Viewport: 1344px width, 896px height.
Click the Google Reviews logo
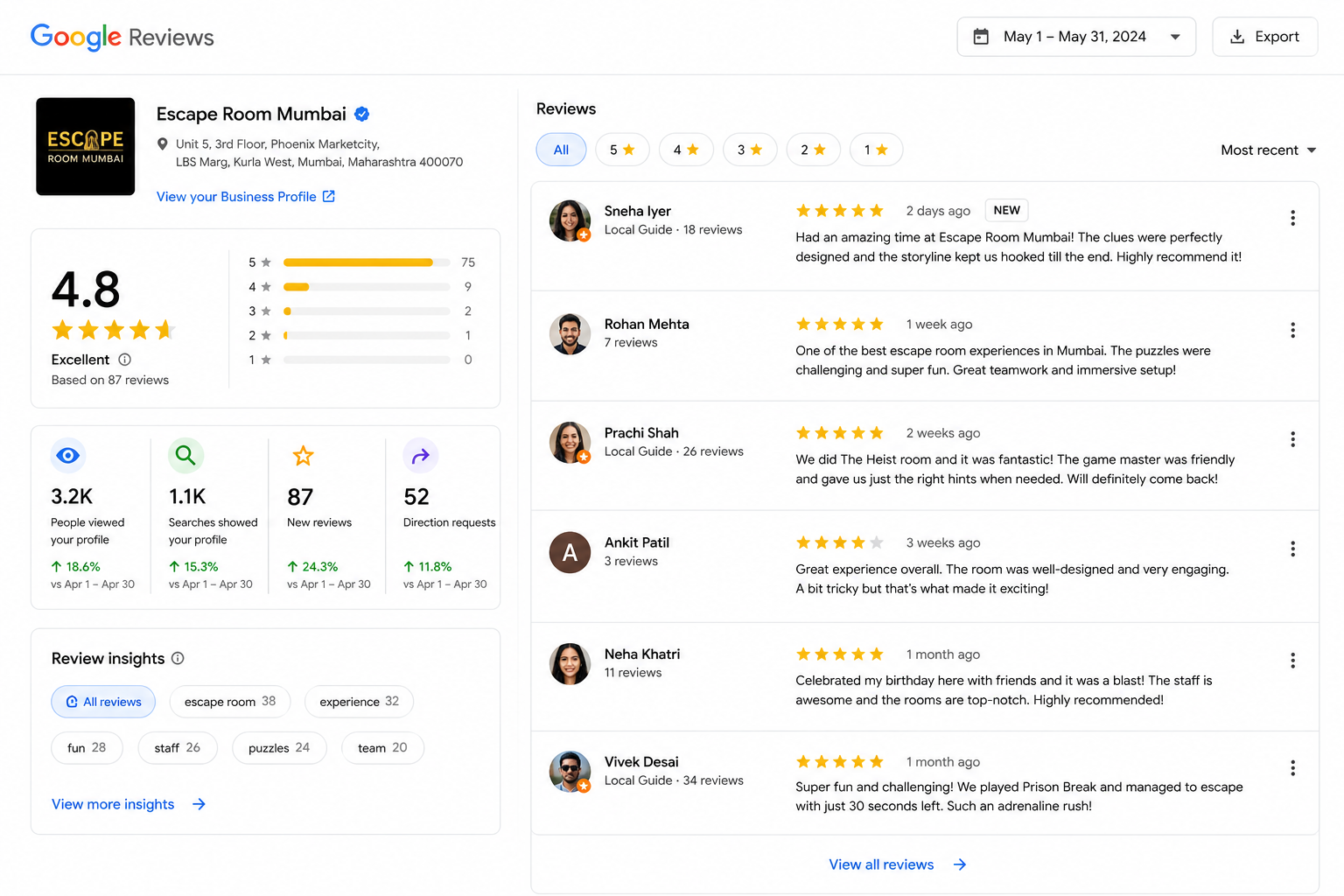pos(122,37)
